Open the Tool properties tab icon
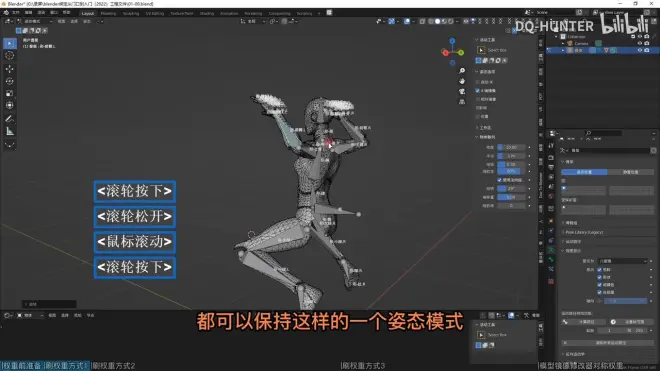 click(x=551, y=146)
